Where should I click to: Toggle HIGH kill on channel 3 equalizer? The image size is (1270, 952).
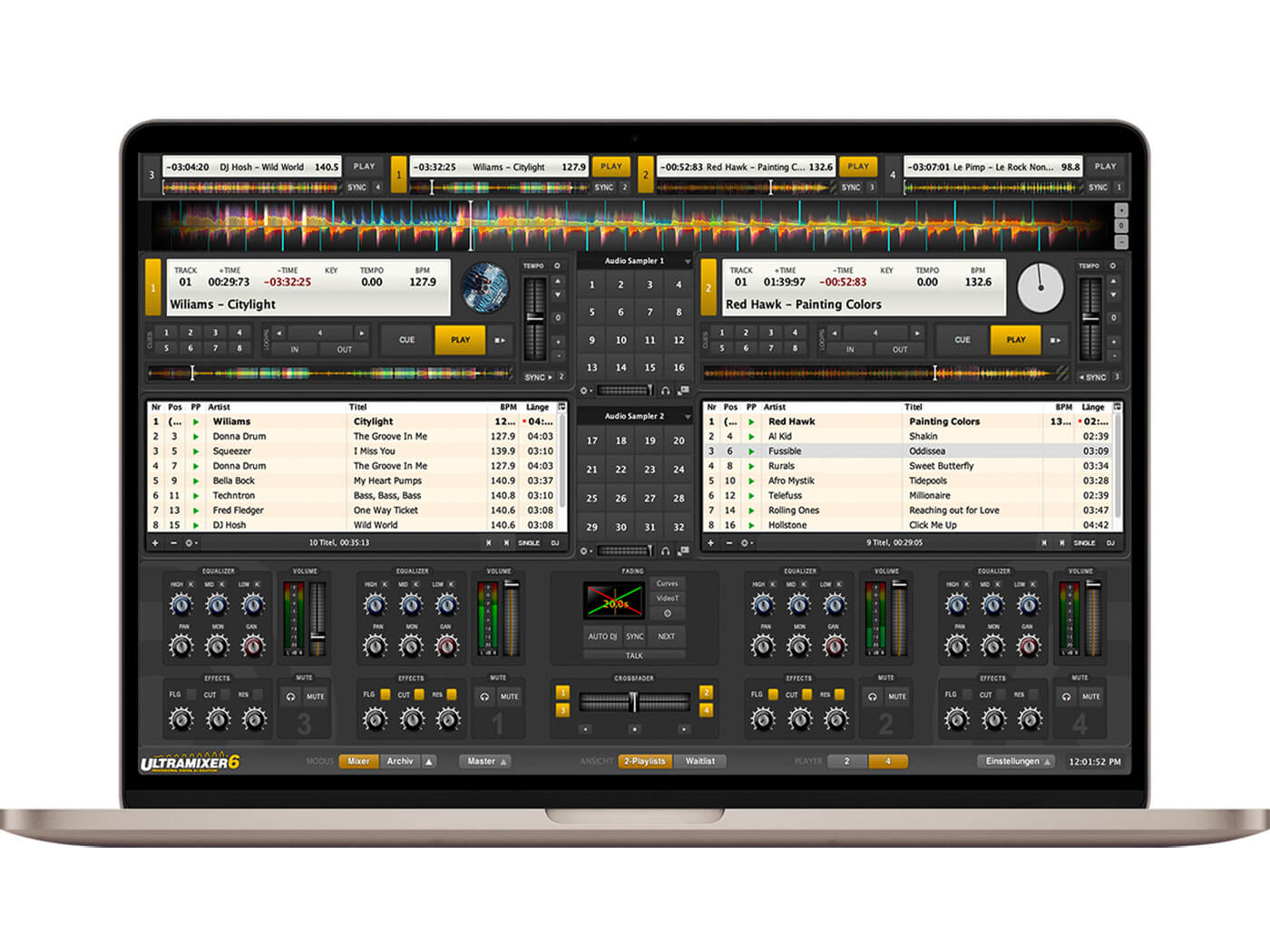pos(191,585)
